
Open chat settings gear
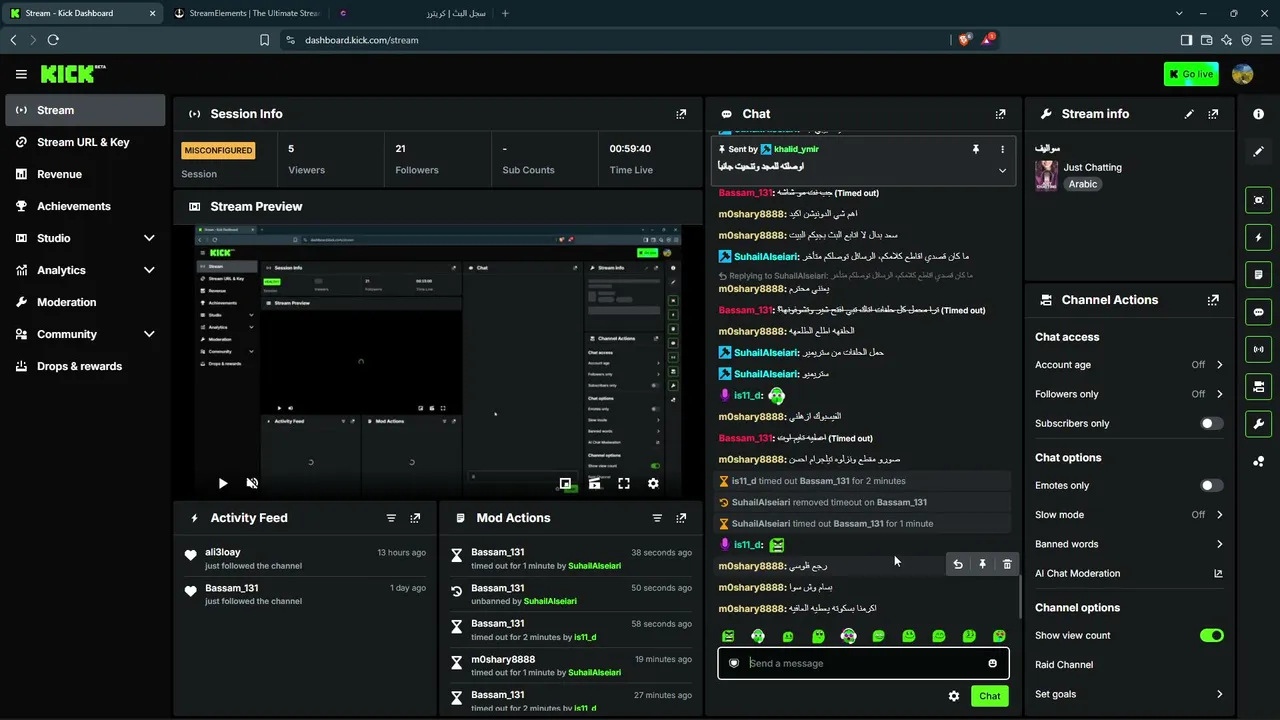point(954,696)
